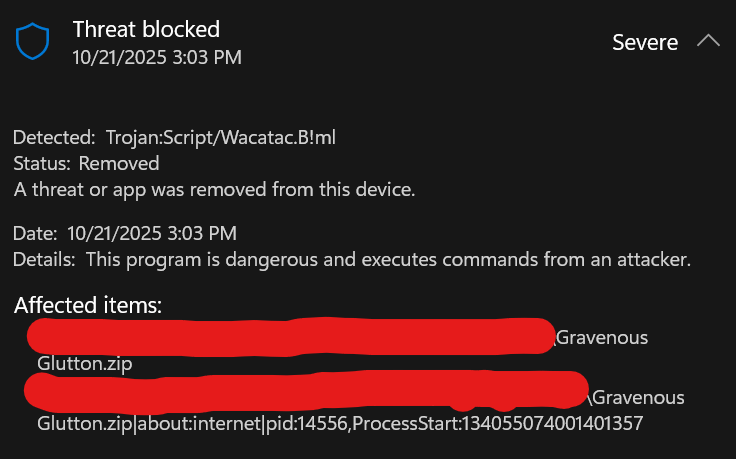The image size is (736, 459).
Task: Click the second redacted file path
Action: point(306,391)
